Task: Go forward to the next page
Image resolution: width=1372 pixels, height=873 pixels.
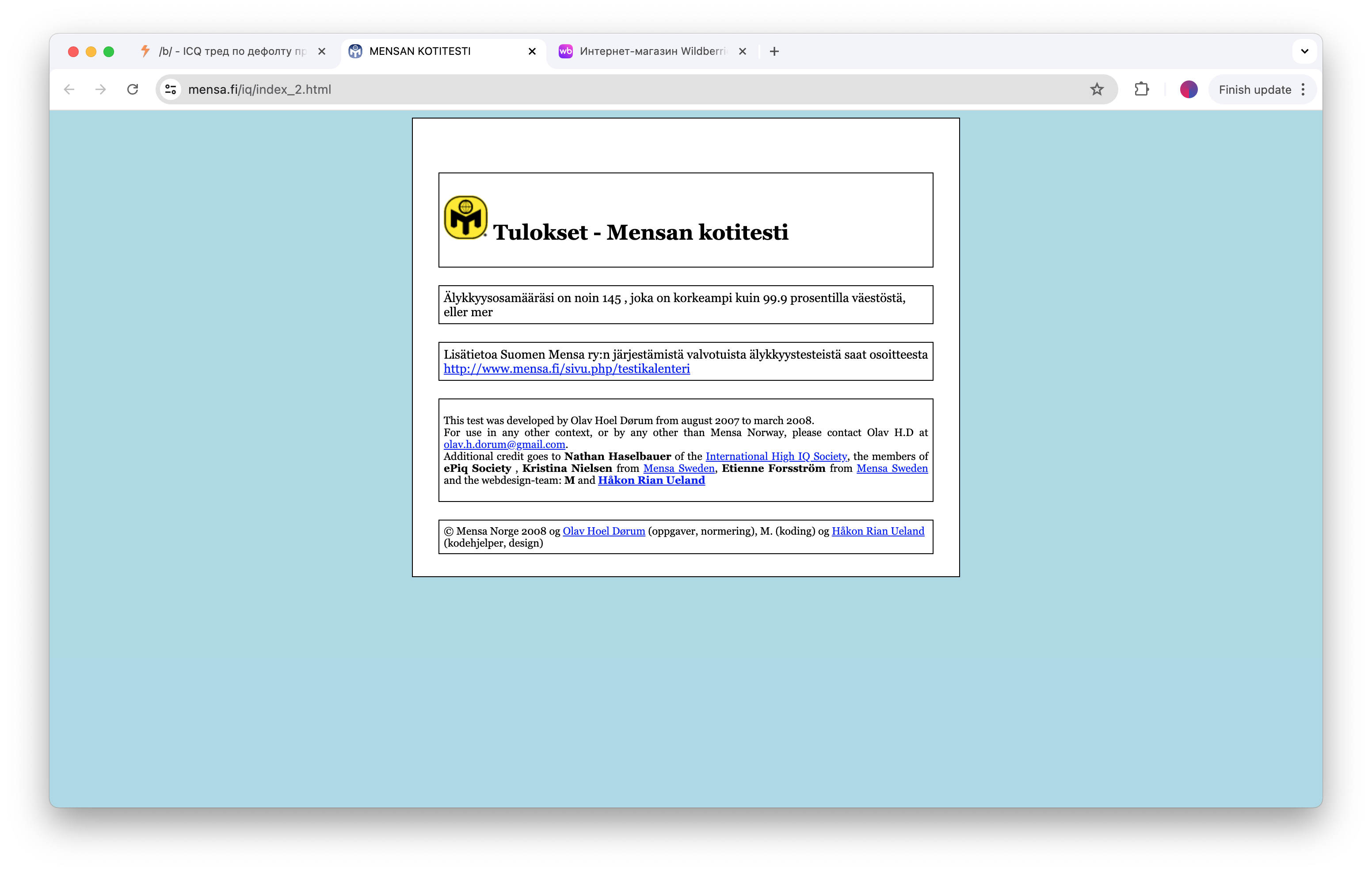Action: point(101,89)
